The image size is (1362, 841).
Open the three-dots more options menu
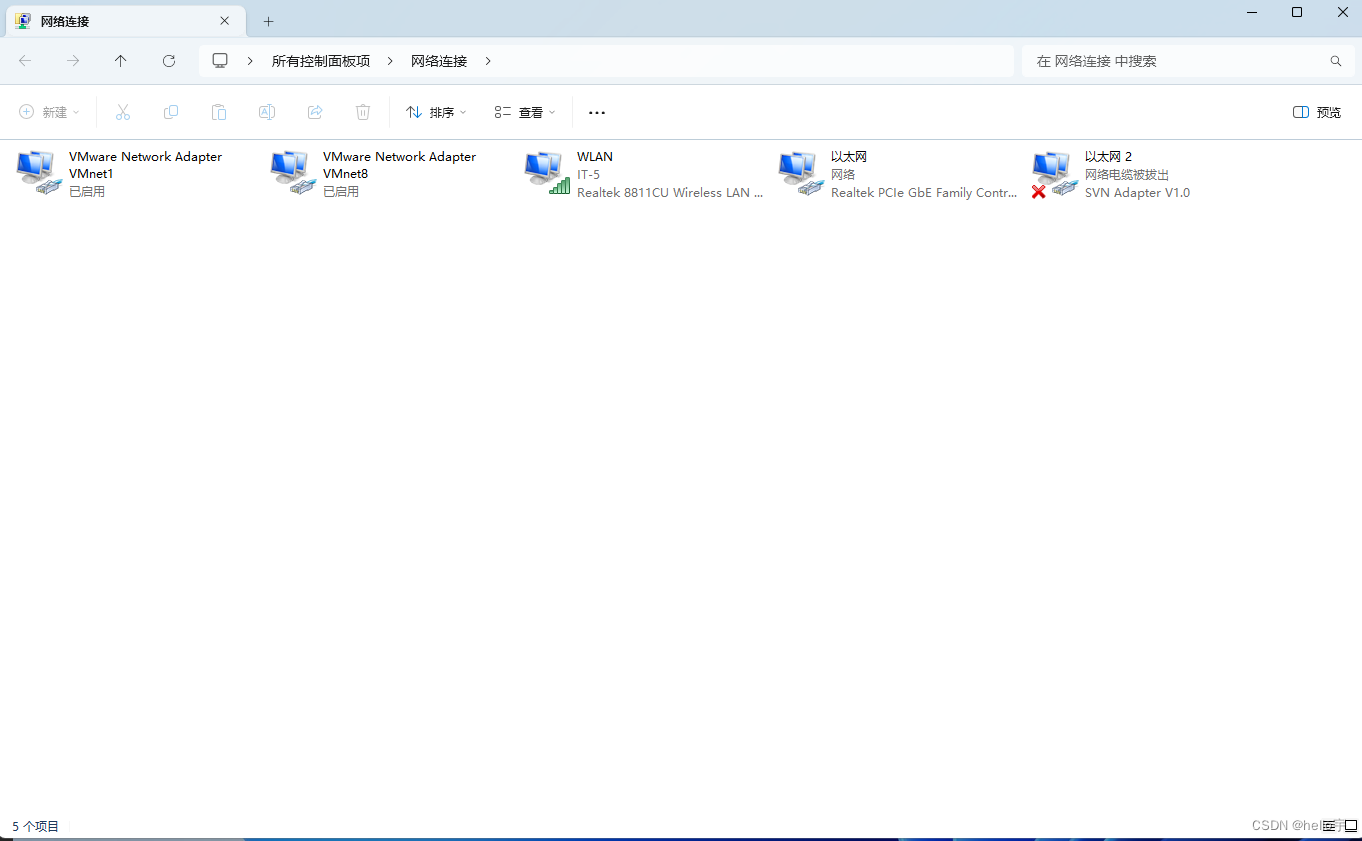click(597, 113)
